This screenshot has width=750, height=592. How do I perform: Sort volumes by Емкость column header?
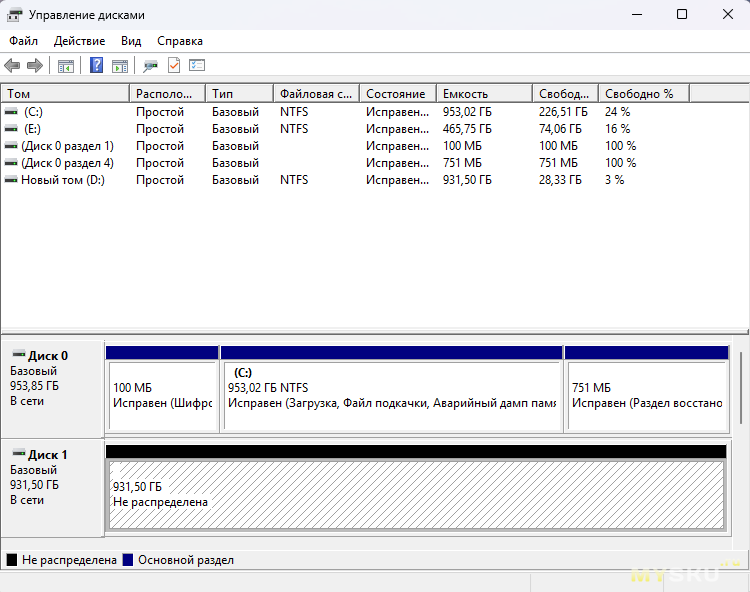pyautogui.click(x=484, y=94)
